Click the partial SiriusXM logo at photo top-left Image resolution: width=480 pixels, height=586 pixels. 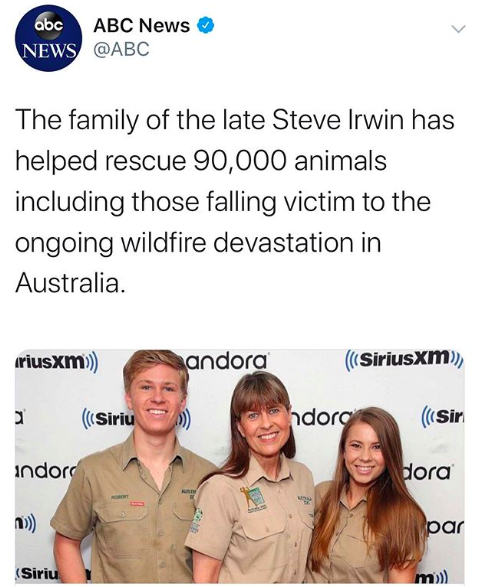pos(57,362)
